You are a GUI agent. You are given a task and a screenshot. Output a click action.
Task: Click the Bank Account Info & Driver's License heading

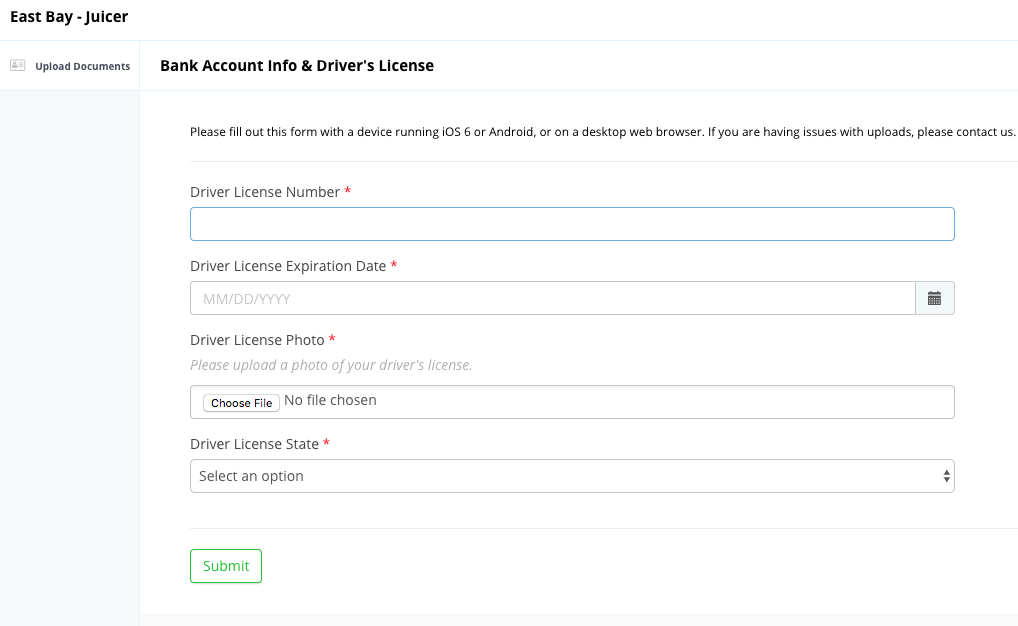(x=297, y=66)
